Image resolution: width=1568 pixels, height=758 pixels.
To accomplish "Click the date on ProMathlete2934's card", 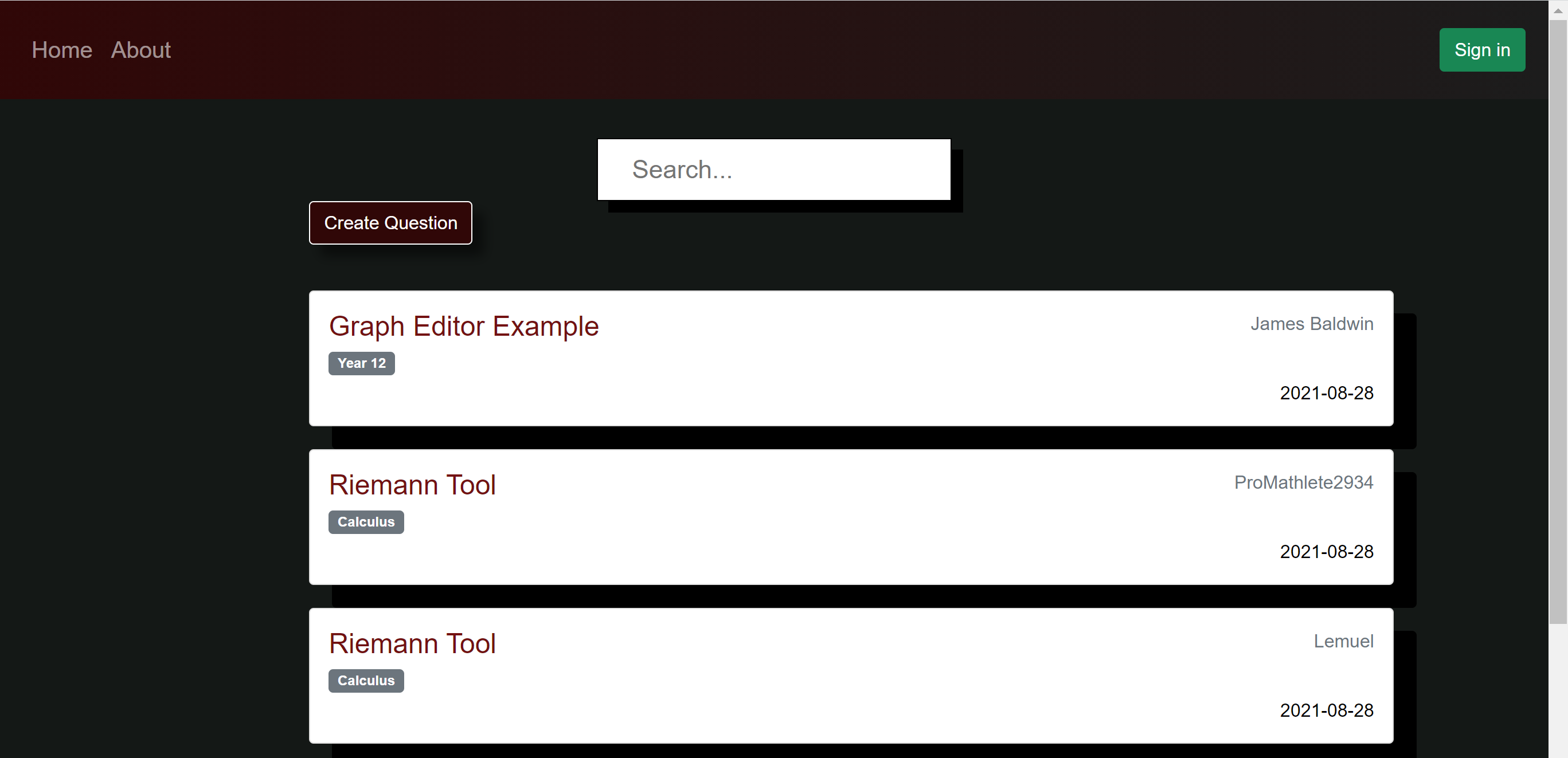I will coord(1325,552).
